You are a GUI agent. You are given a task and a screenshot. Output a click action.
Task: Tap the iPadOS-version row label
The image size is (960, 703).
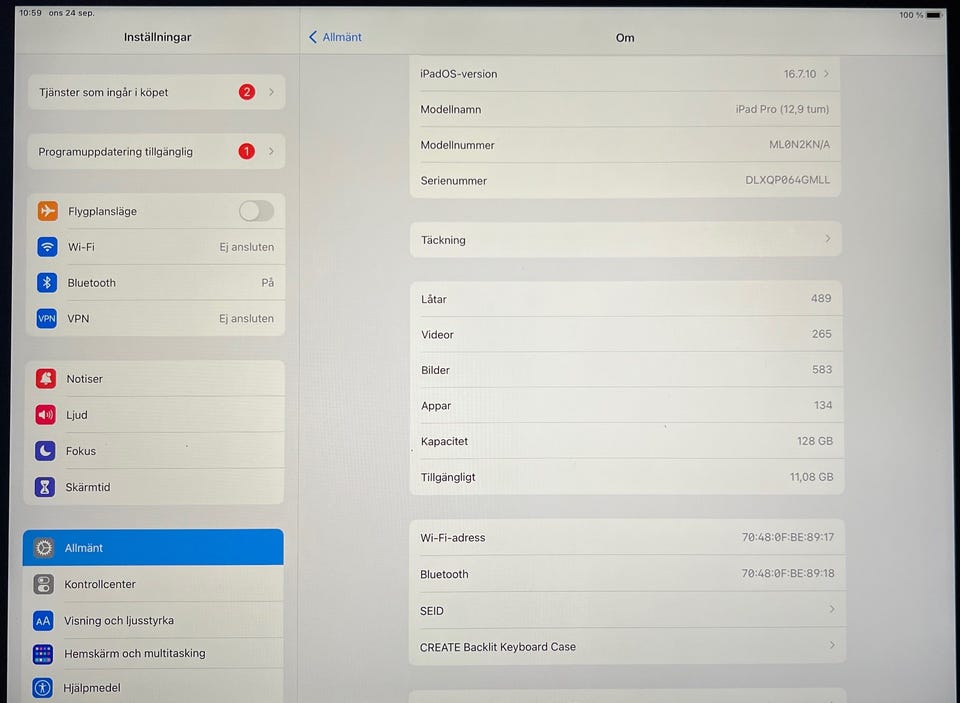(459, 74)
